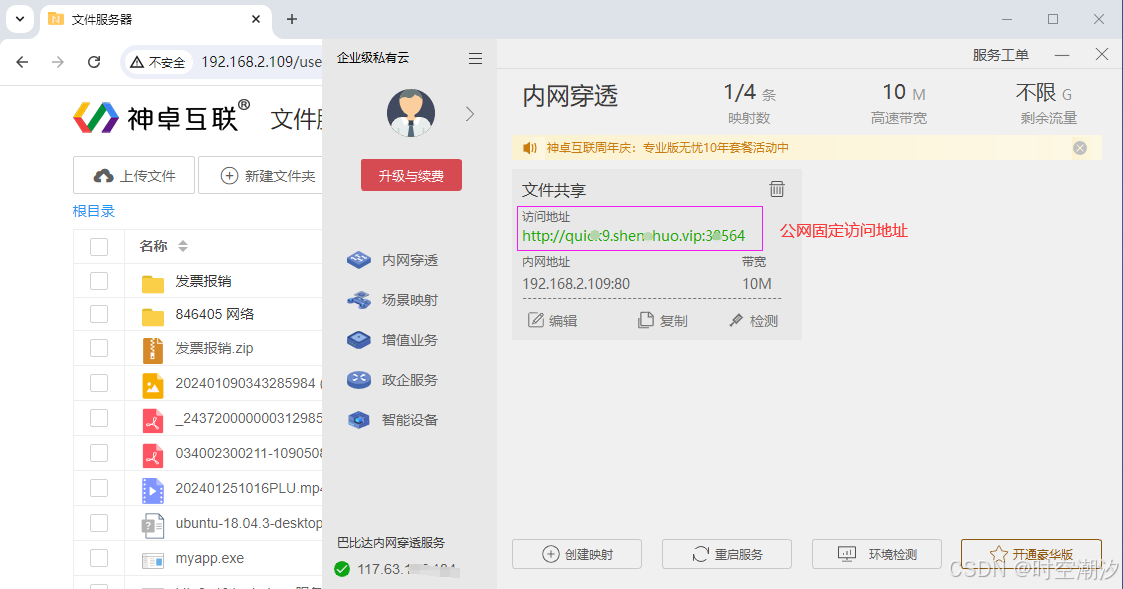Click the 重启服务 button
Image resolution: width=1123 pixels, height=589 pixels.
[x=727, y=554]
